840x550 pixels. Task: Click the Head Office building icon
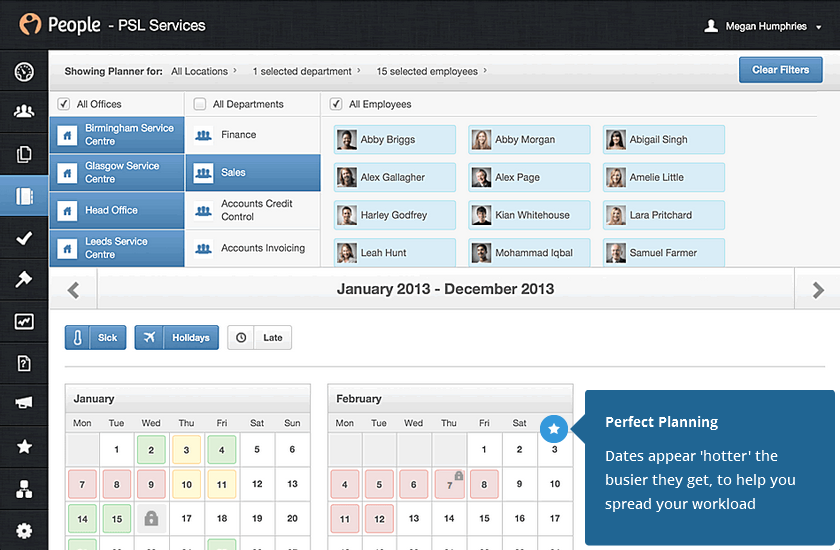pos(67,210)
